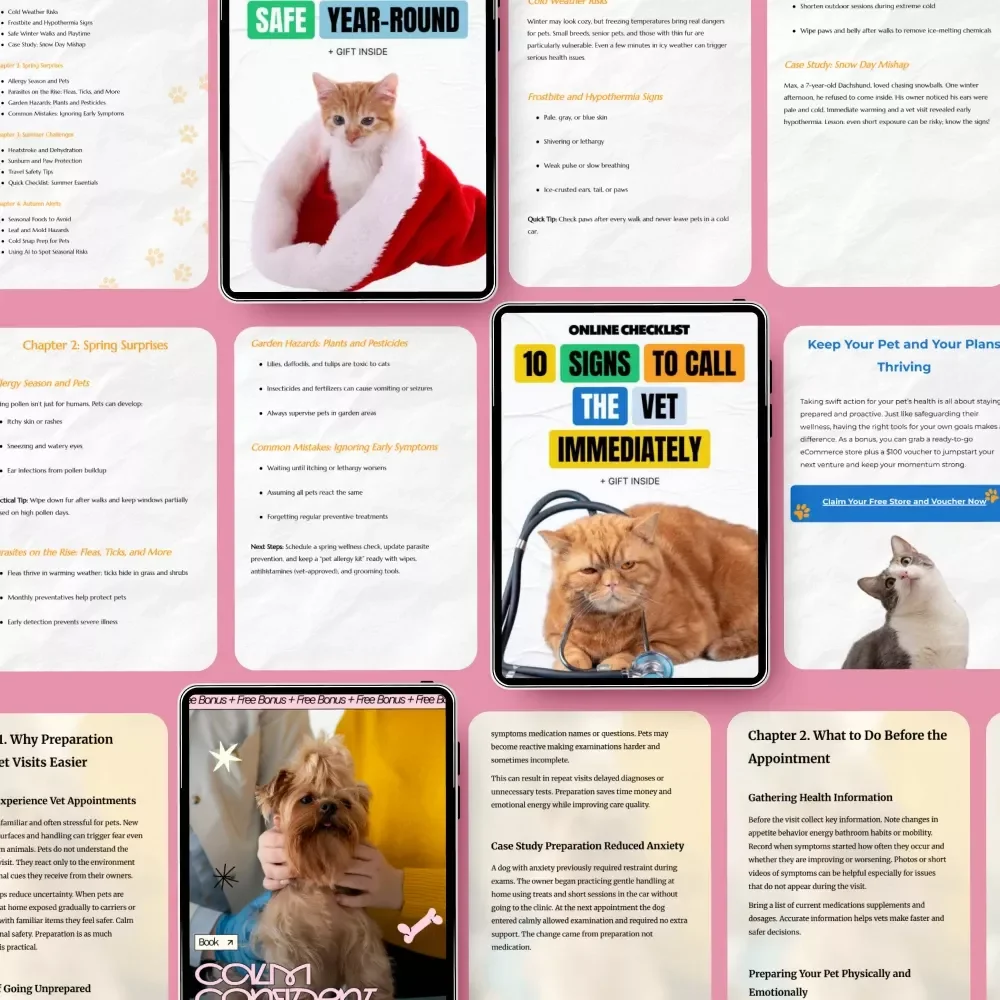
Task: Select Keep Your Pet and Your Plans Thriving heading
Action: [904, 355]
